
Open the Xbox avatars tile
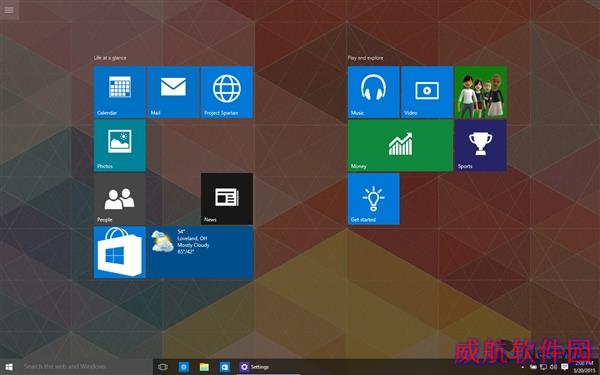coord(481,92)
